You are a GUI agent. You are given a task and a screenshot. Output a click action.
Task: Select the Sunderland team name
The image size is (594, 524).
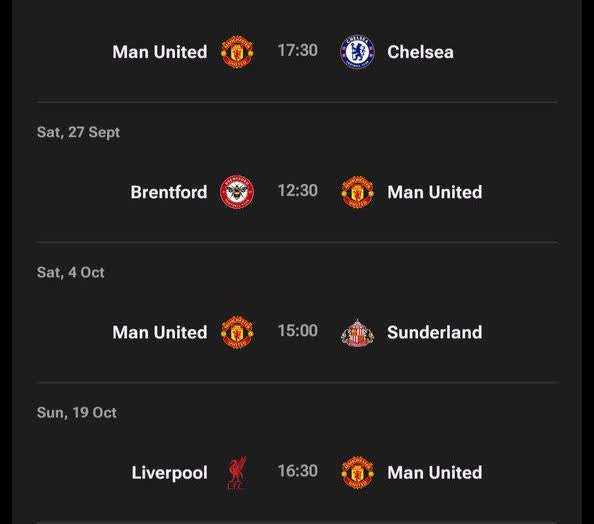coord(435,332)
